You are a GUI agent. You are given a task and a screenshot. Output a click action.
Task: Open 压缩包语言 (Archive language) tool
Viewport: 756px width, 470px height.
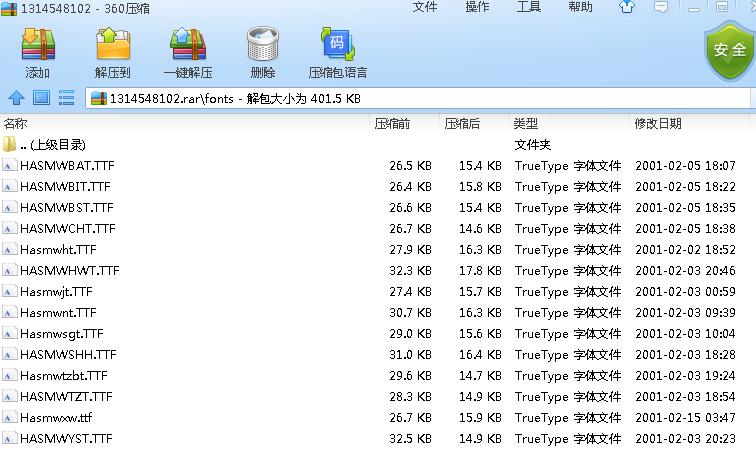(x=337, y=52)
